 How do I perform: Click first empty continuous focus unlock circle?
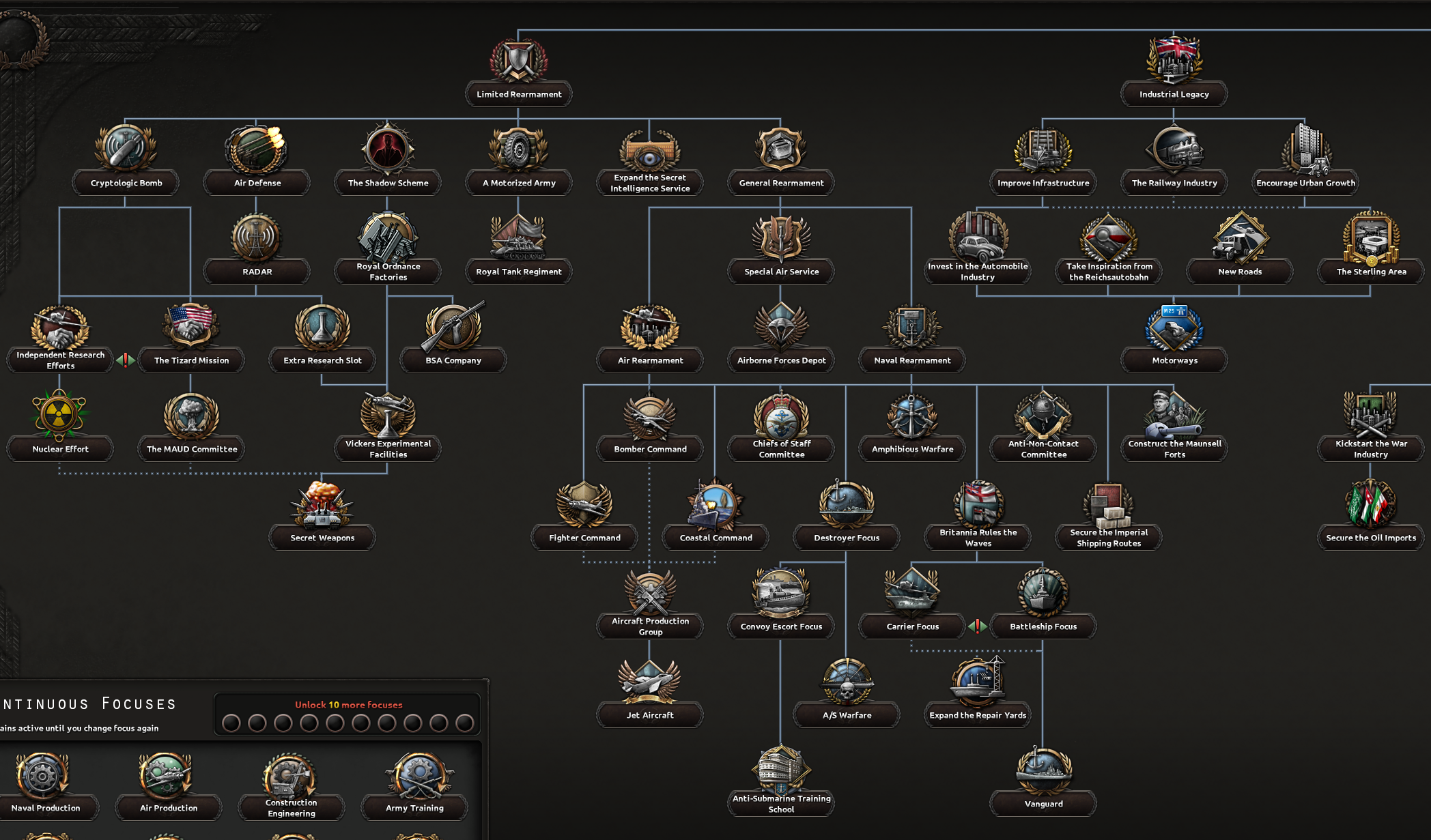(x=231, y=723)
